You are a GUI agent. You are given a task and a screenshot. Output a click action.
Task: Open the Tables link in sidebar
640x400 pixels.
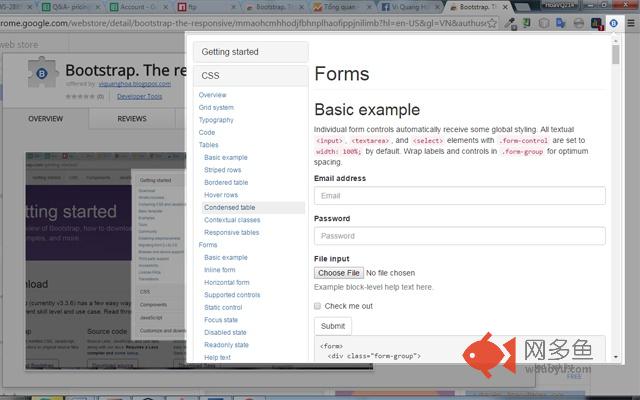point(208,145)
